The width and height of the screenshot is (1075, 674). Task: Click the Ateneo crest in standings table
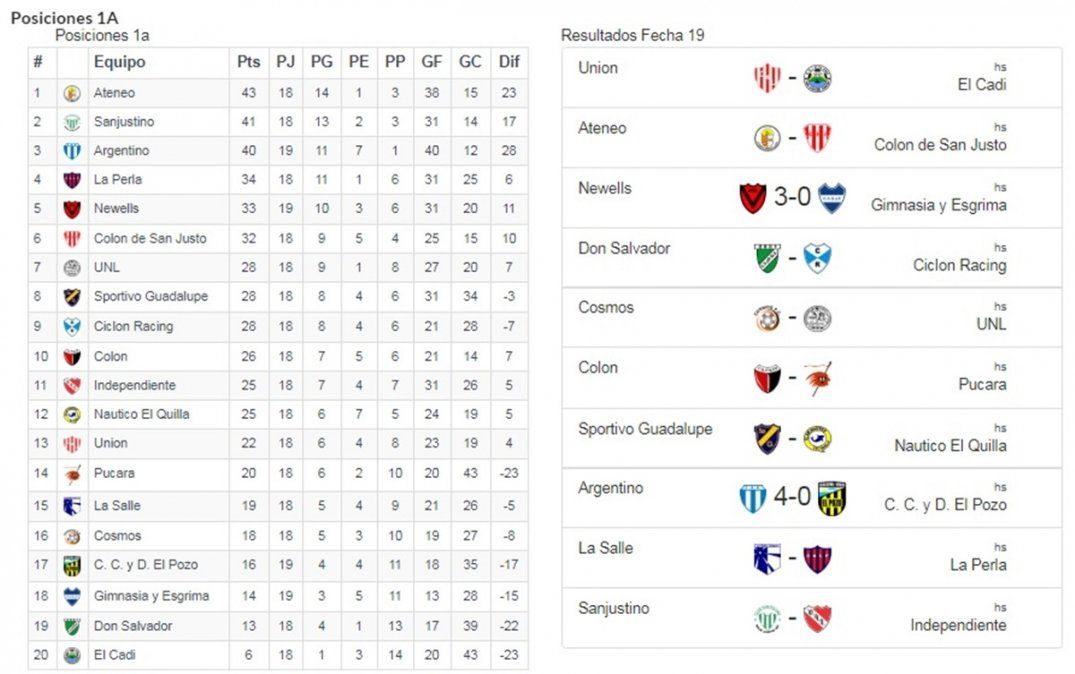(72, 93)
